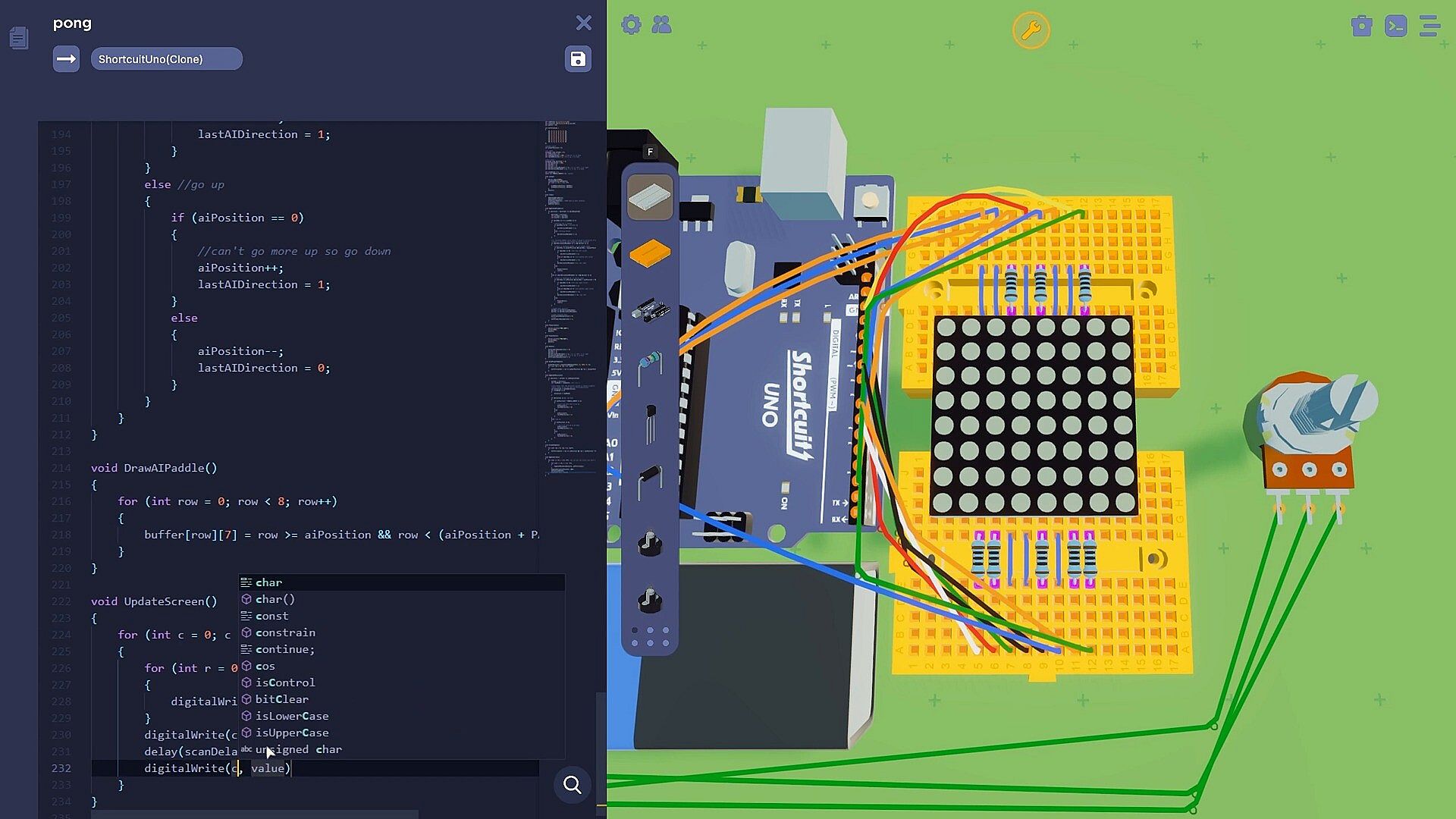Open ShortcuitUno(Clone) board selector
This screenshot has height=819, width=1456.
(x=166, y=59)
